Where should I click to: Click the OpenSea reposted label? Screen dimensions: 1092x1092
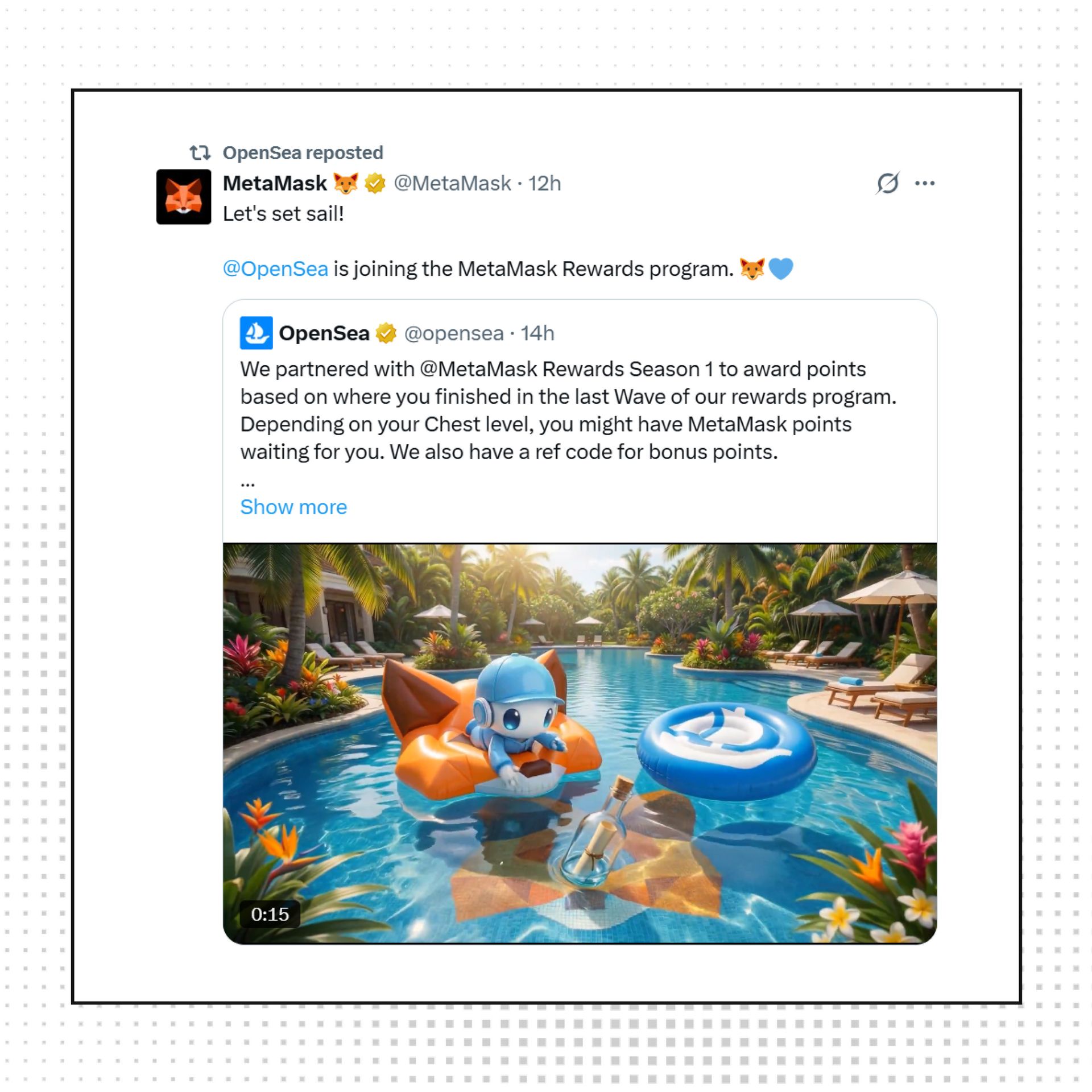click(x=303, y=152)
